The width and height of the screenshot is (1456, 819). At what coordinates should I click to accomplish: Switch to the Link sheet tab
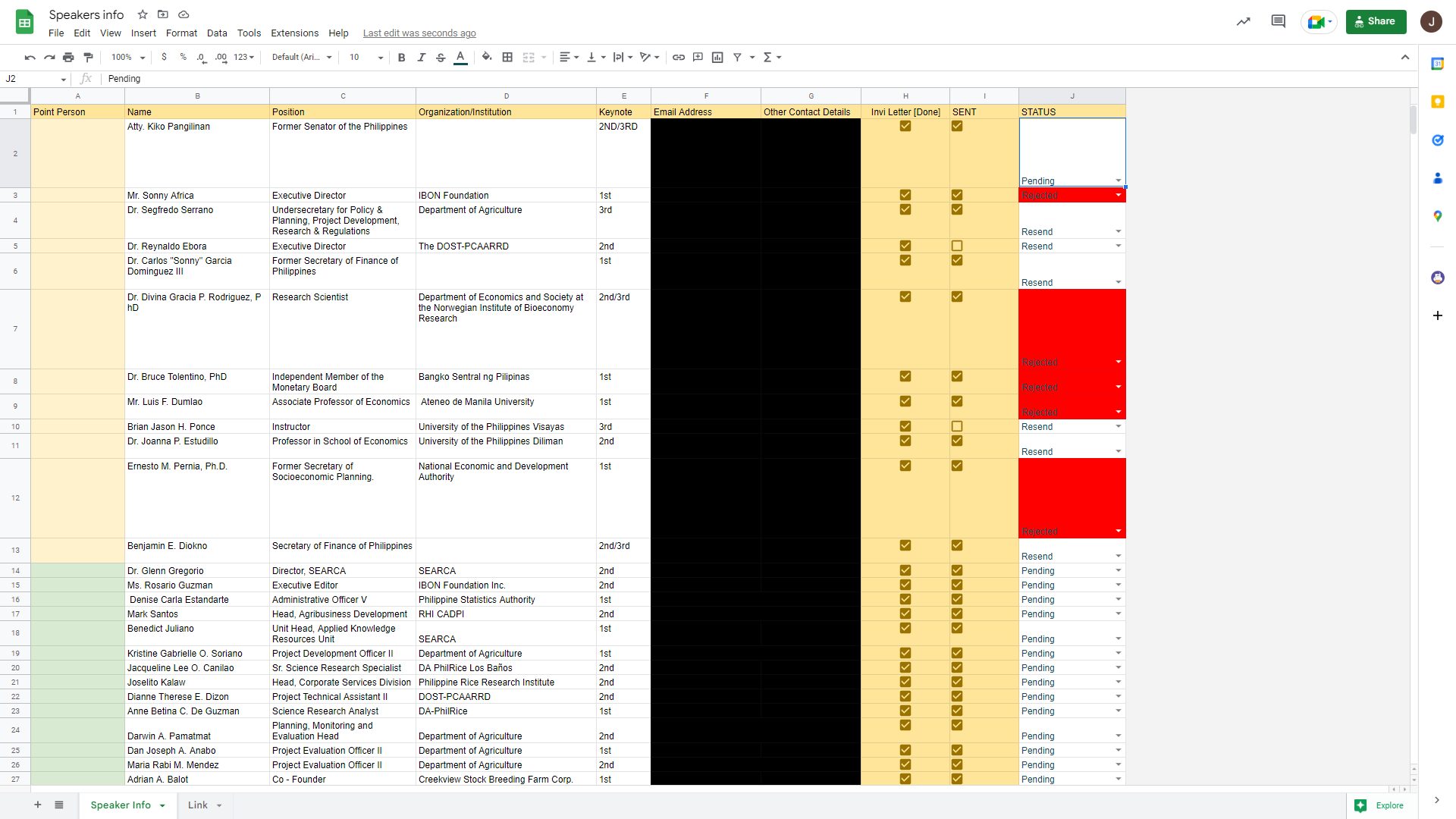[197, 805]
